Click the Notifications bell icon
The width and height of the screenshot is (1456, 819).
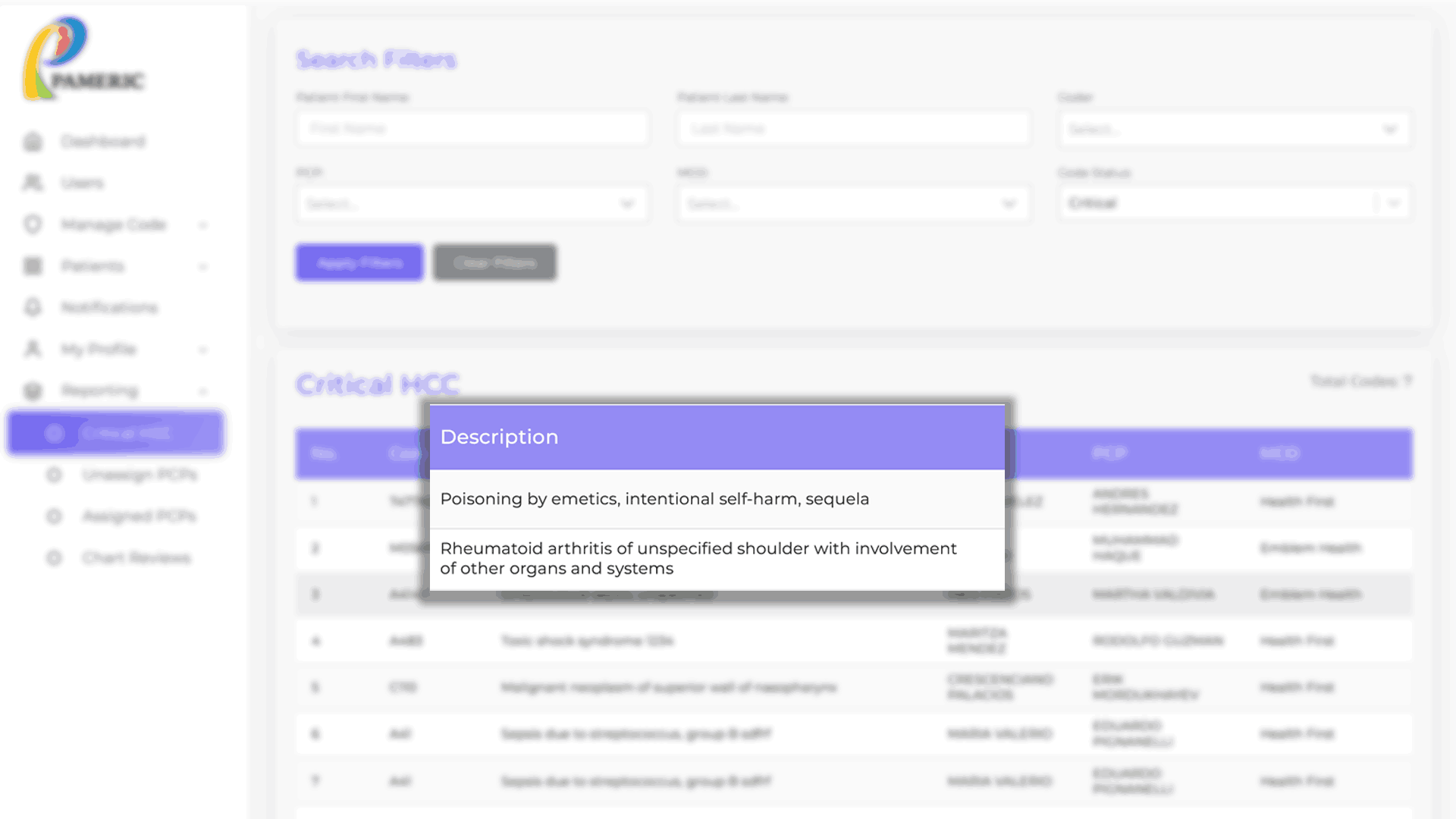33,307
